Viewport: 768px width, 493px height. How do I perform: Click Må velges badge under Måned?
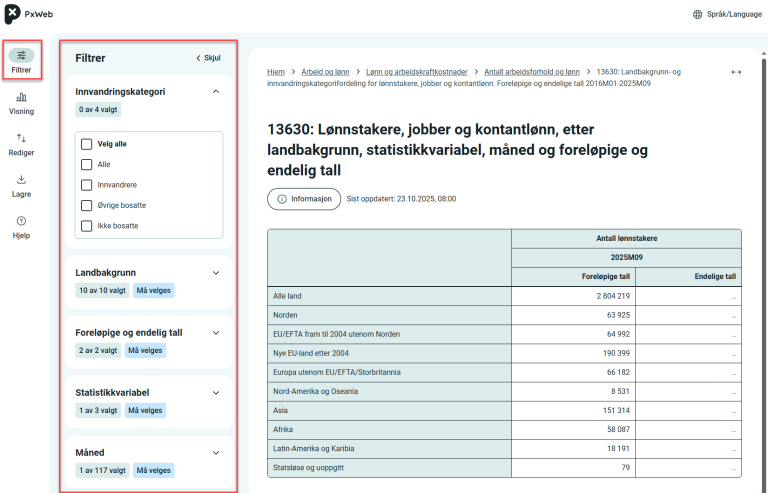(x=153, y=470)
